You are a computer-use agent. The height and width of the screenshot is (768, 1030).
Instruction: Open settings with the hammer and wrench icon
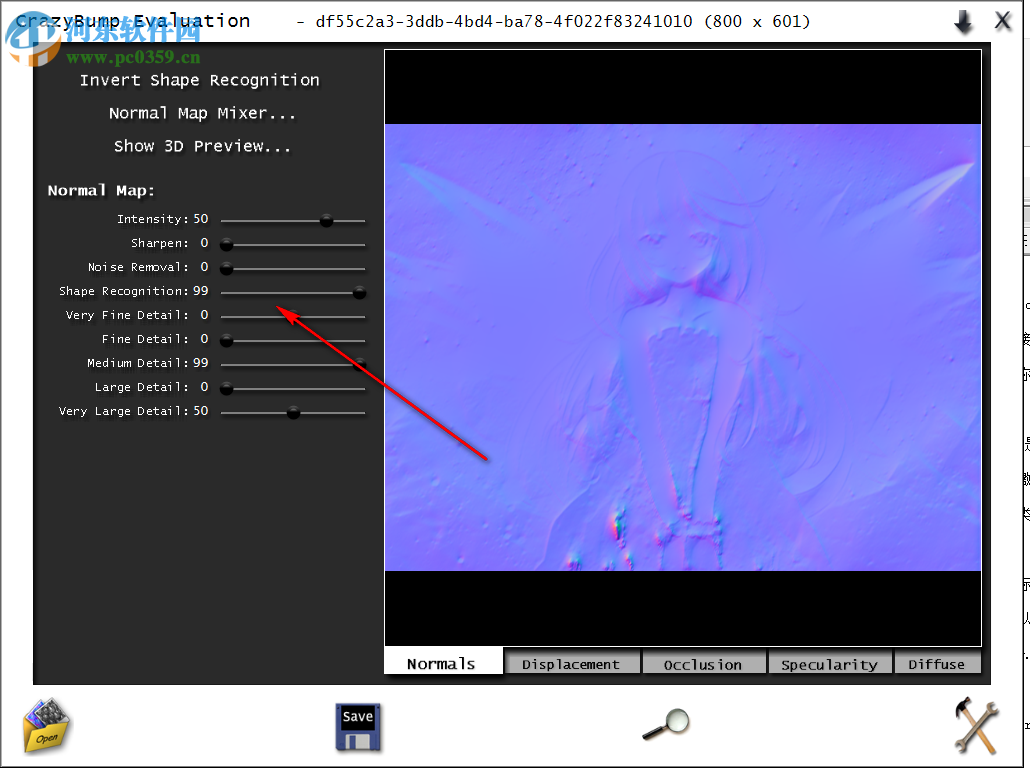tap(976, 725)
